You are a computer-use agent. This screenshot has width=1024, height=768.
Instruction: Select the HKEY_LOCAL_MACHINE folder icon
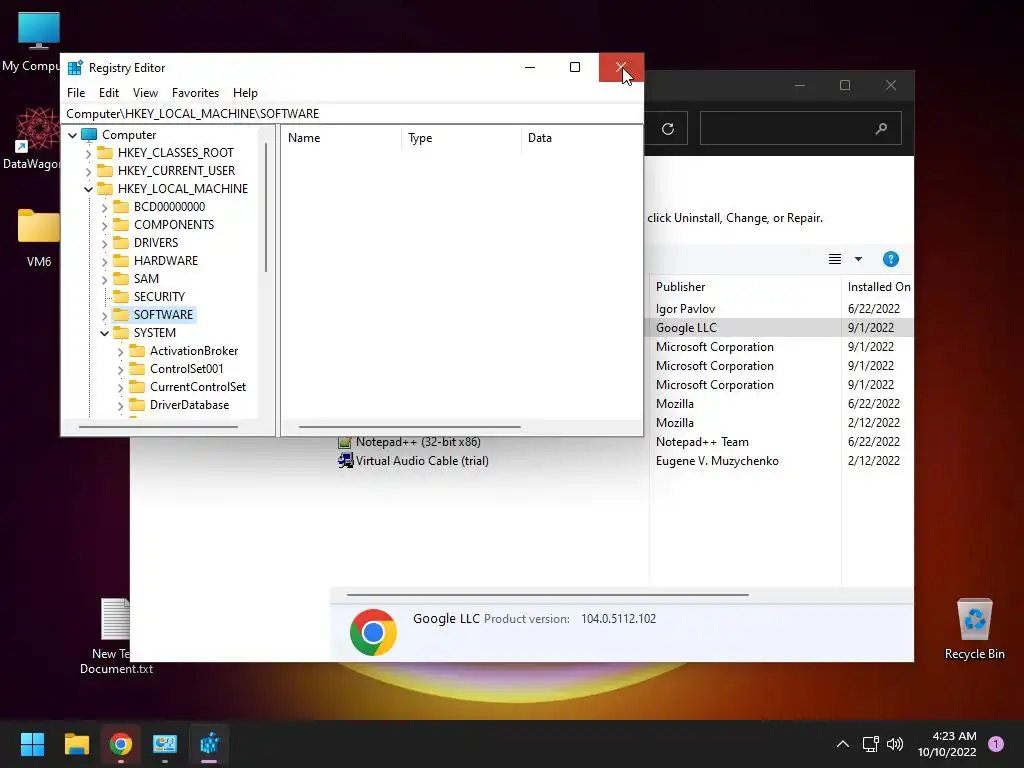pyautogui.click(x=104, y=189)
